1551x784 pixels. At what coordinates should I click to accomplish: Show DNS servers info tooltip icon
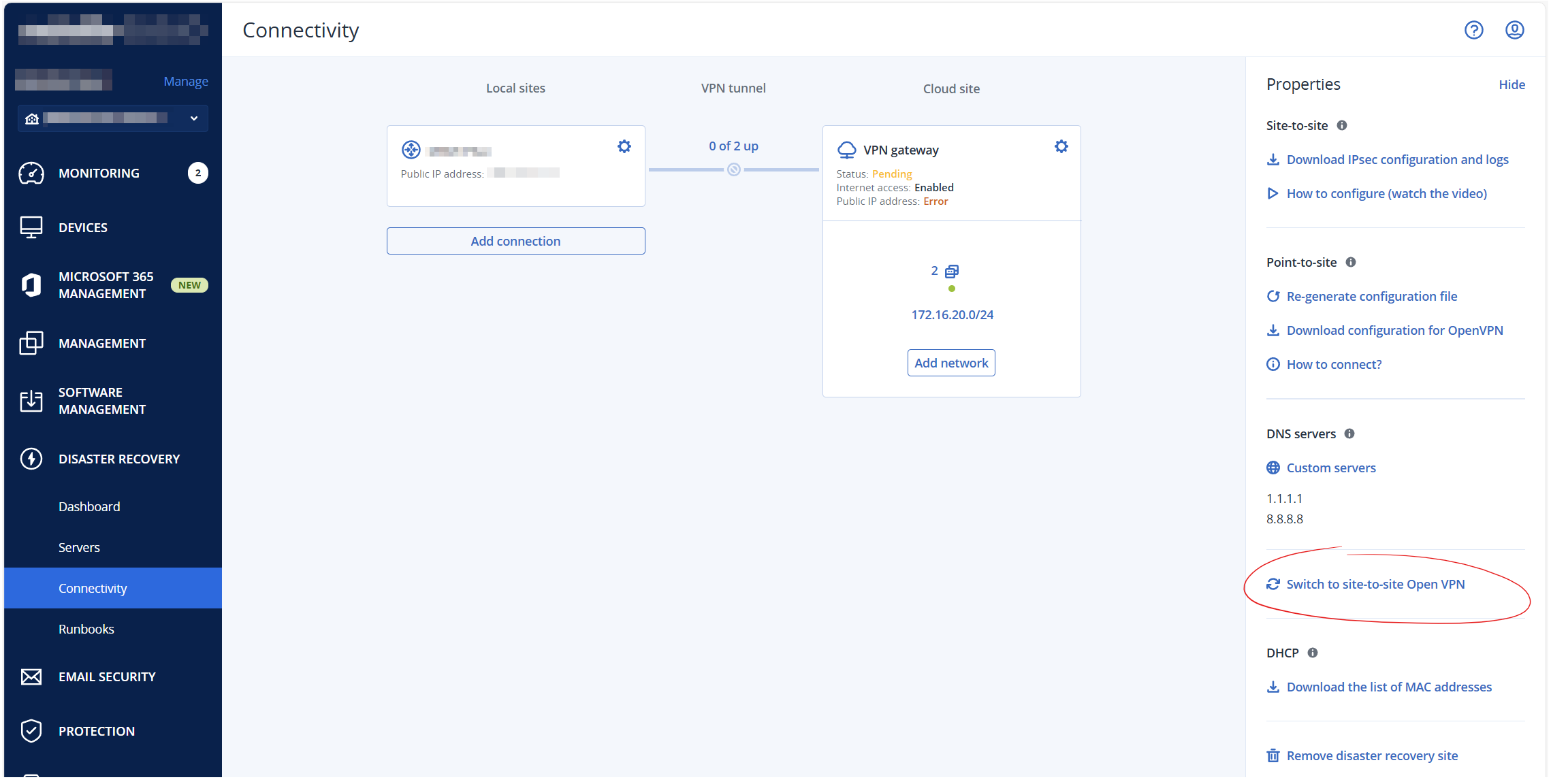pyautogui.click(x=1349, y=434)
